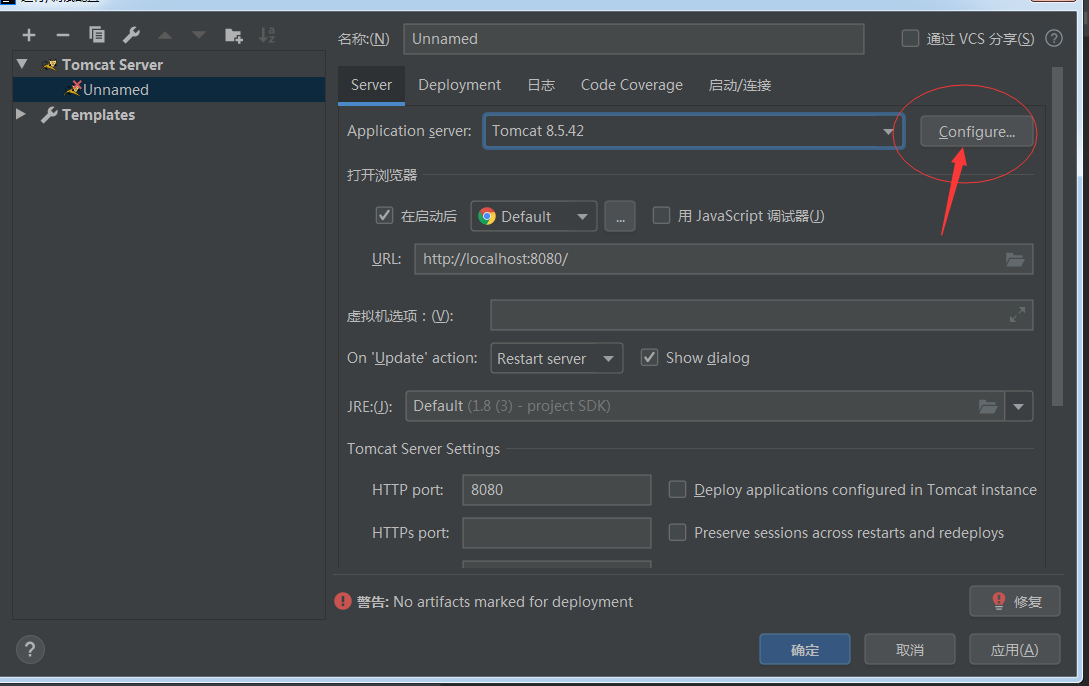1089x686 pixels.
Task: Click the Configure button
Action: (x=976, y=131)
